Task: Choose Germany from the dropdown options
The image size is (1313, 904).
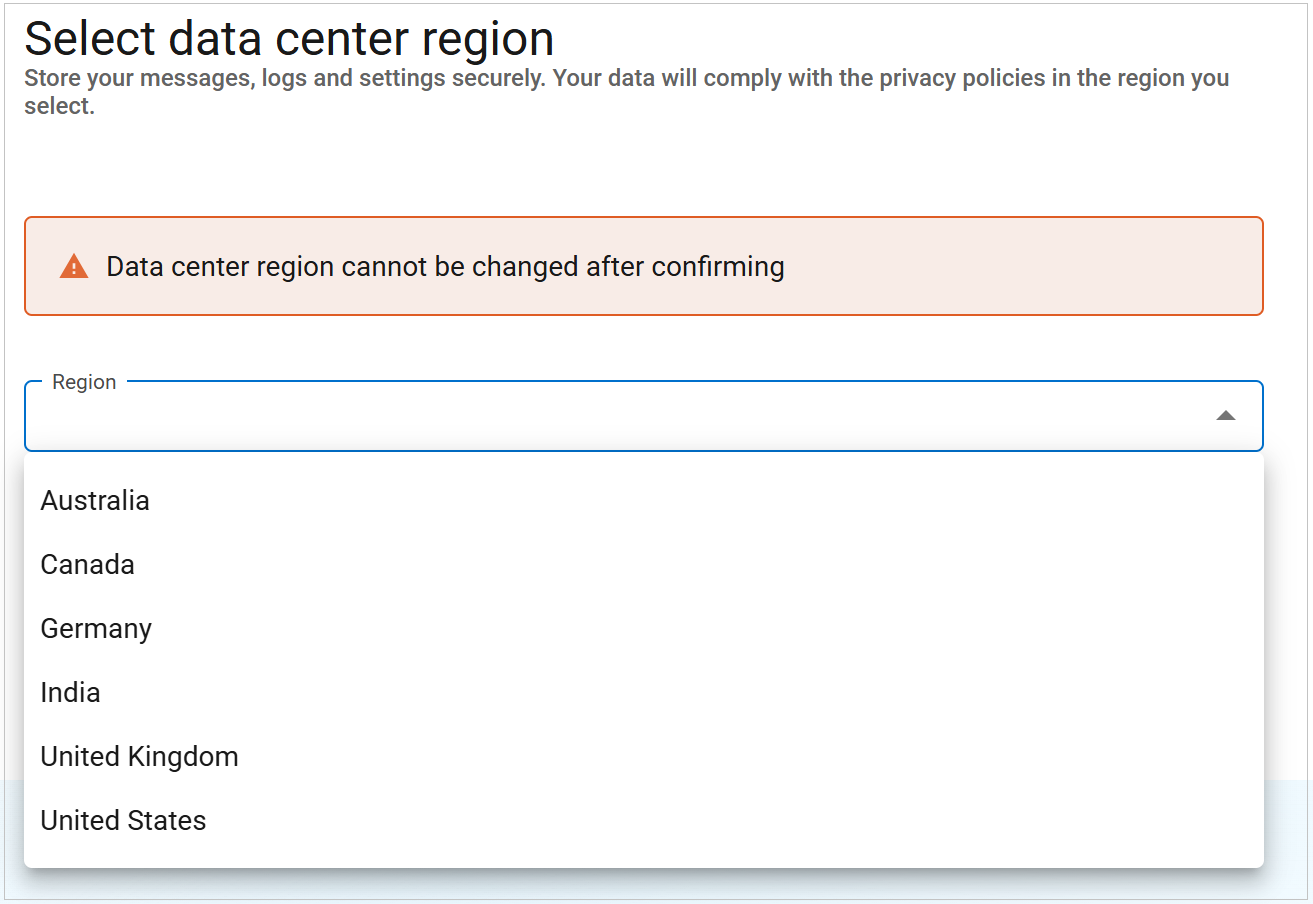Action: [96, 628]
